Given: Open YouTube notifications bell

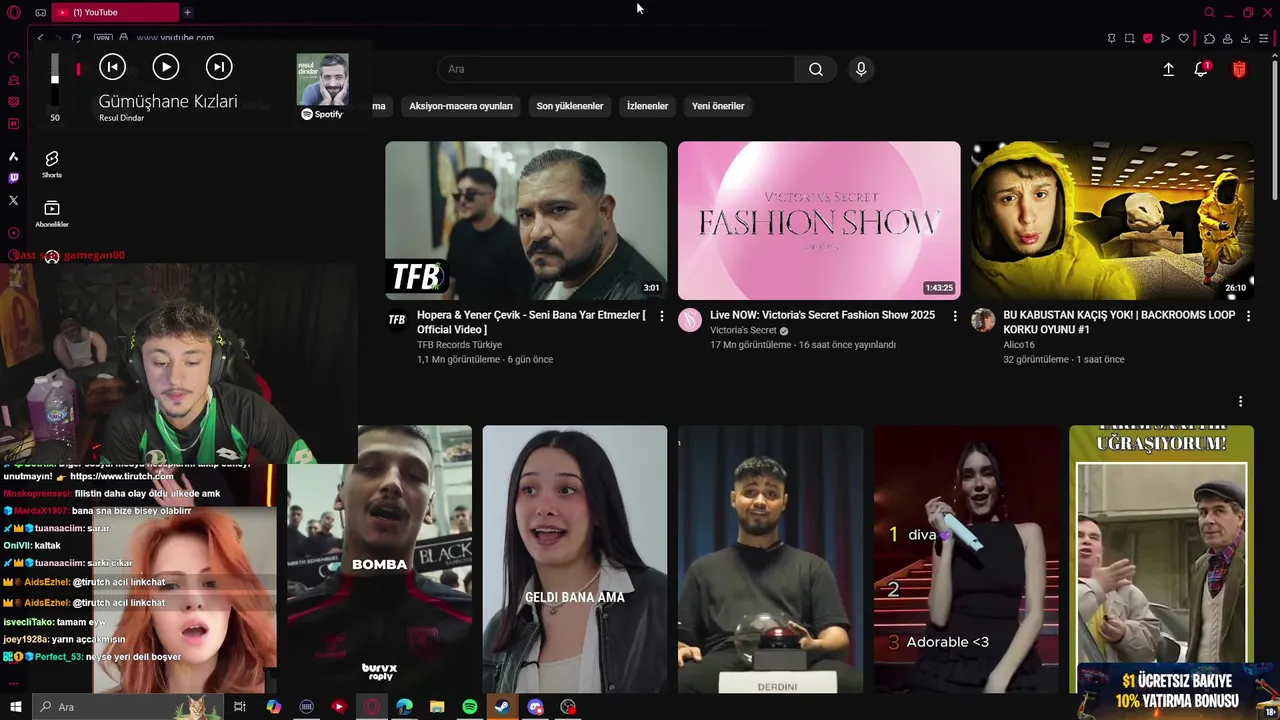Looking at the screenshot, I should [1201, 69].
